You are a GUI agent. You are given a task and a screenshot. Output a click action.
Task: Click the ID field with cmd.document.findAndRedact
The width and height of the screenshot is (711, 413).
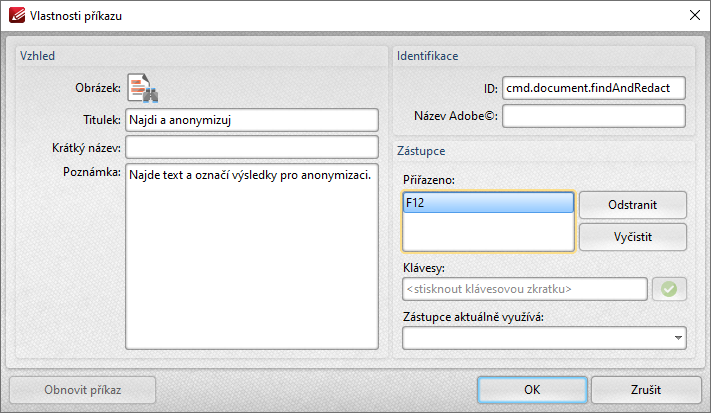coord(594,88)
